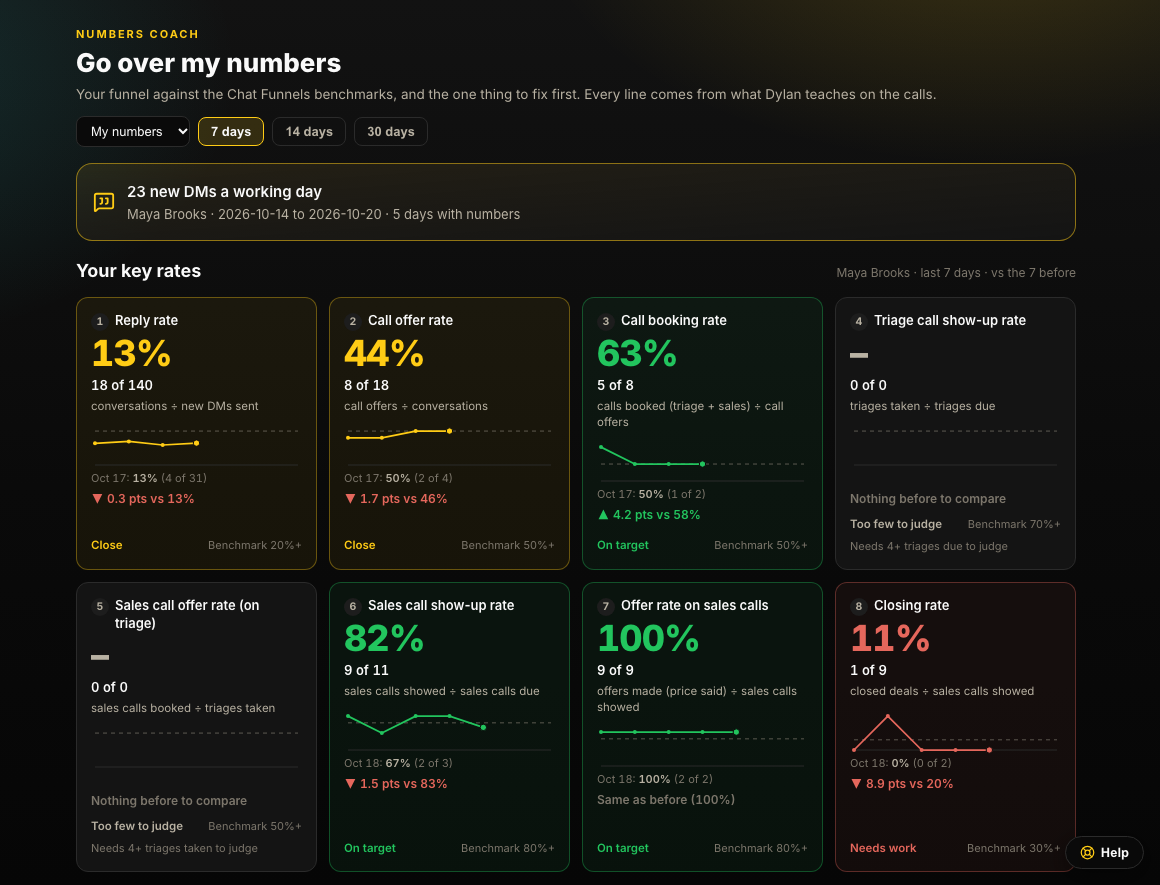Click the 23 new DMs a working day heading

coord(224,192)
